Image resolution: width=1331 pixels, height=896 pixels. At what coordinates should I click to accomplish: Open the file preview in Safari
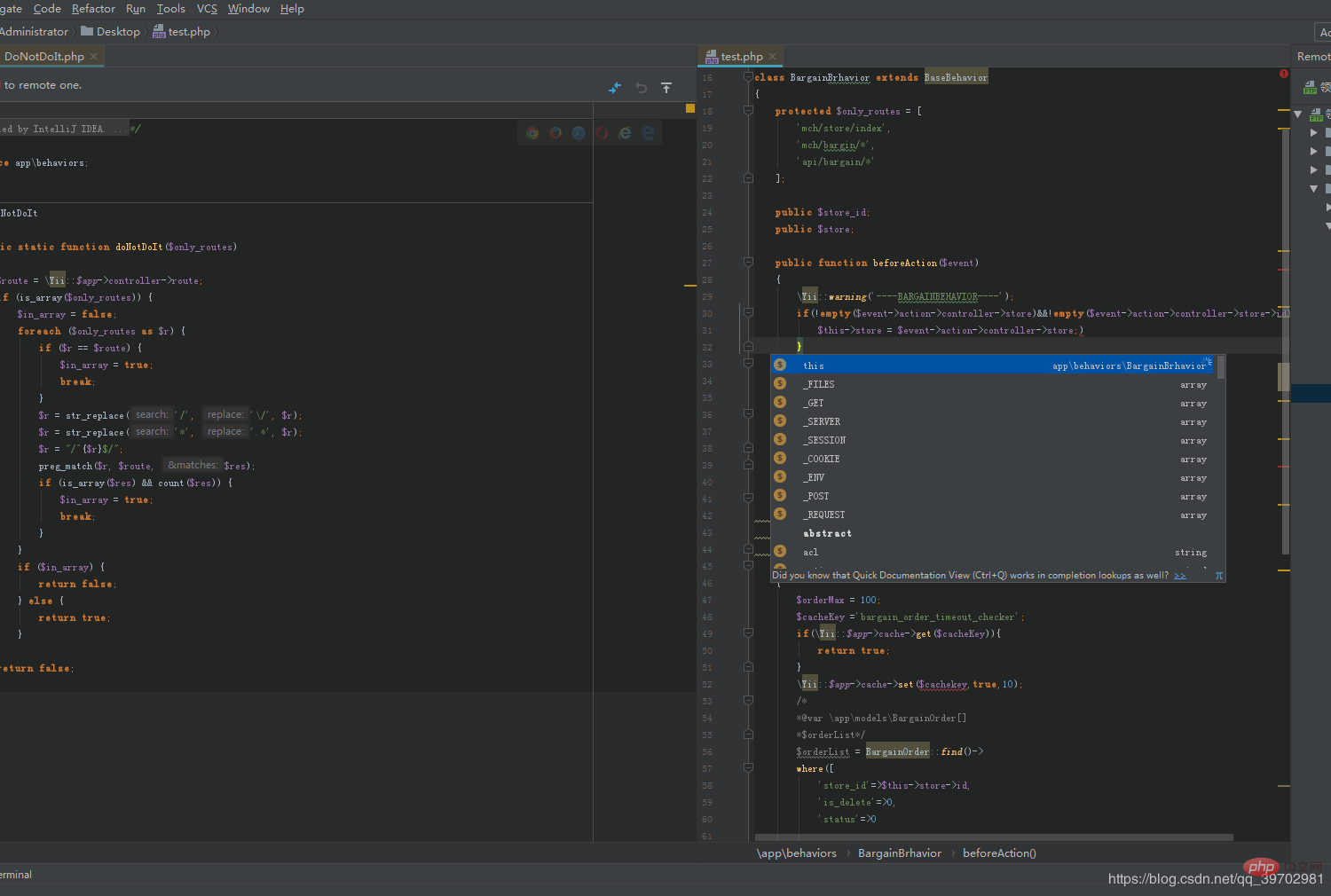click(579, 133)
